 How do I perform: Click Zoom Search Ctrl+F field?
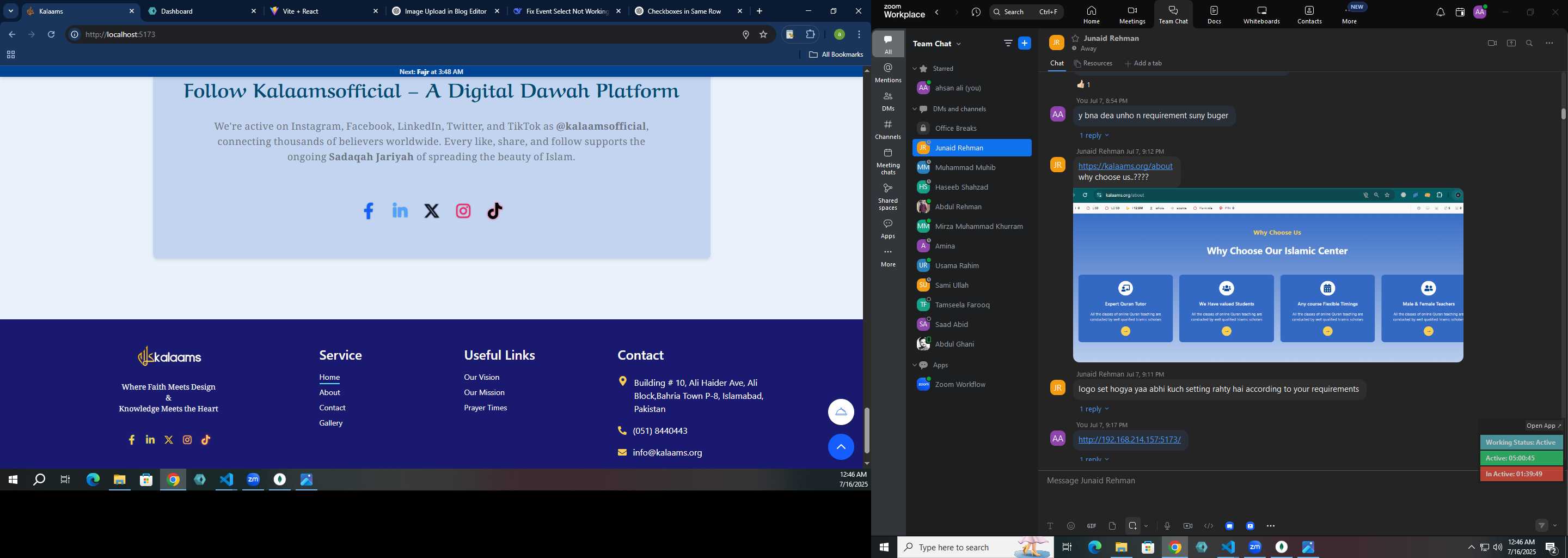tap(1027, 11)
